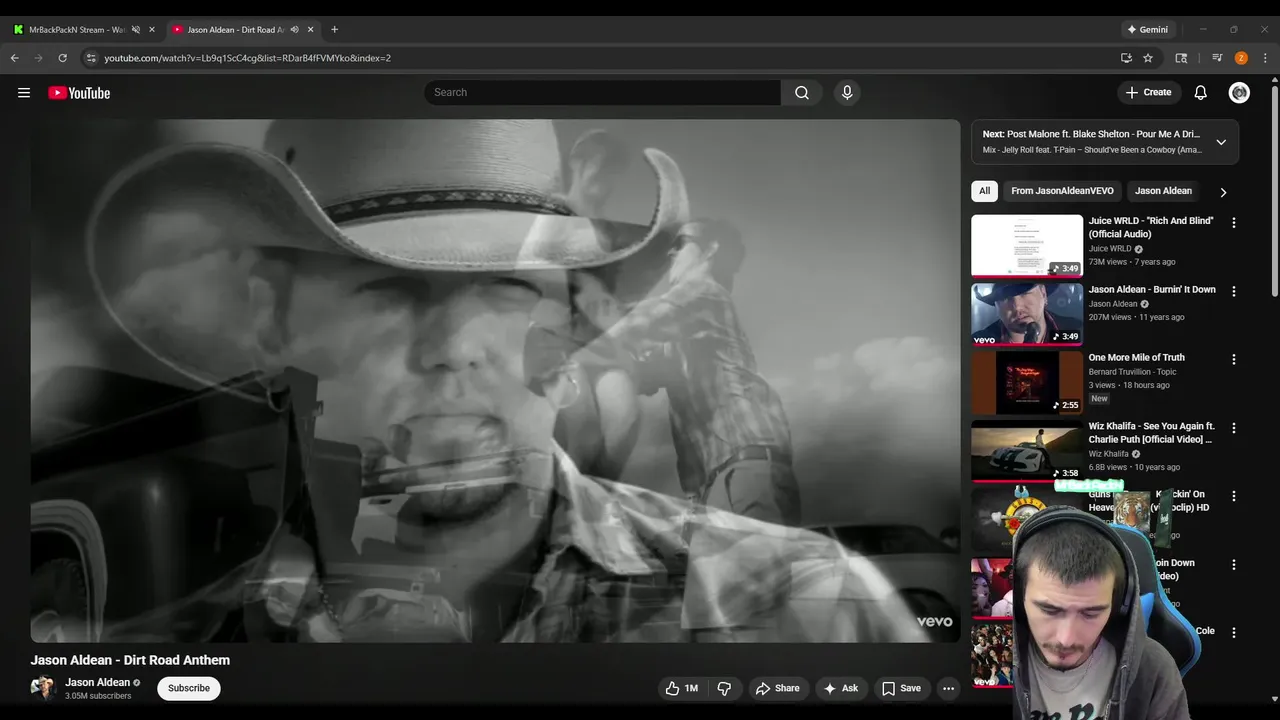This screenshot has height=720, width=1280.
Task: Go to YouTube home via logo
Action: 79,93
